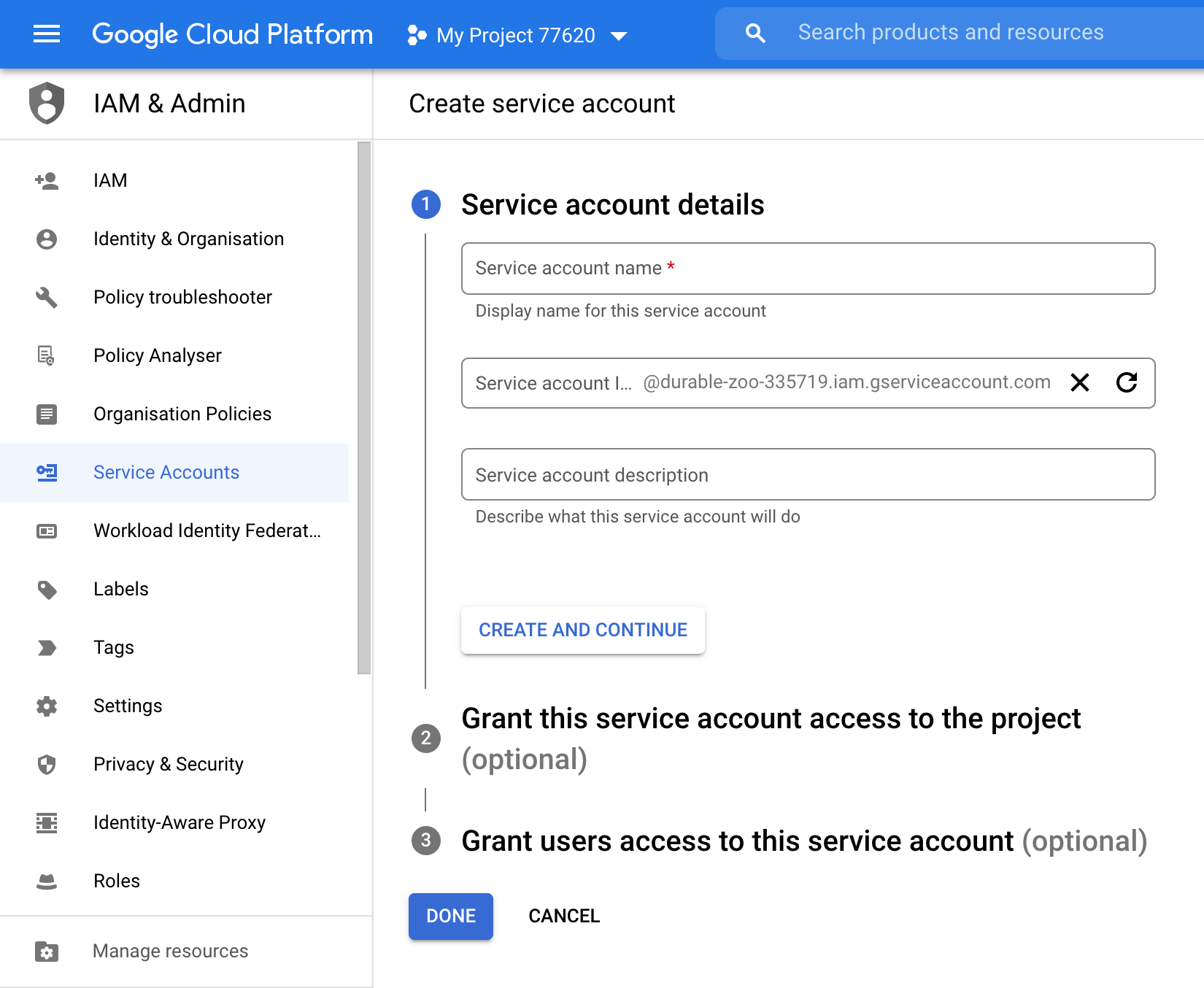Click the Organisation Policies list icon
1204x988 pixels.
tap(47, 414)
